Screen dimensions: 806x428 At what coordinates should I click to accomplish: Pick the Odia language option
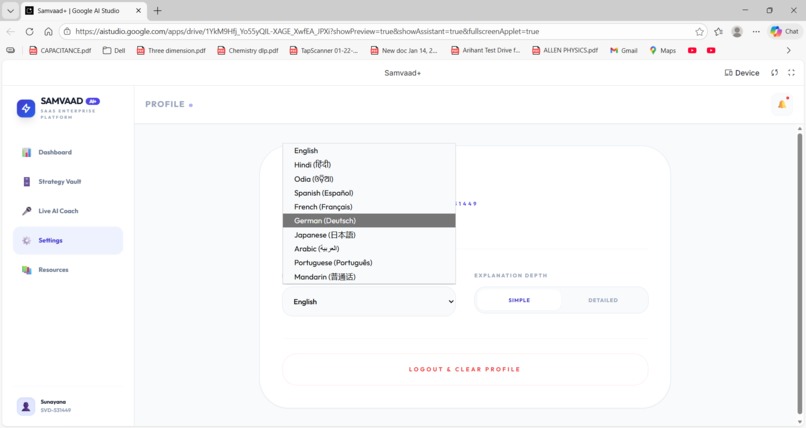tap(369, 179)
